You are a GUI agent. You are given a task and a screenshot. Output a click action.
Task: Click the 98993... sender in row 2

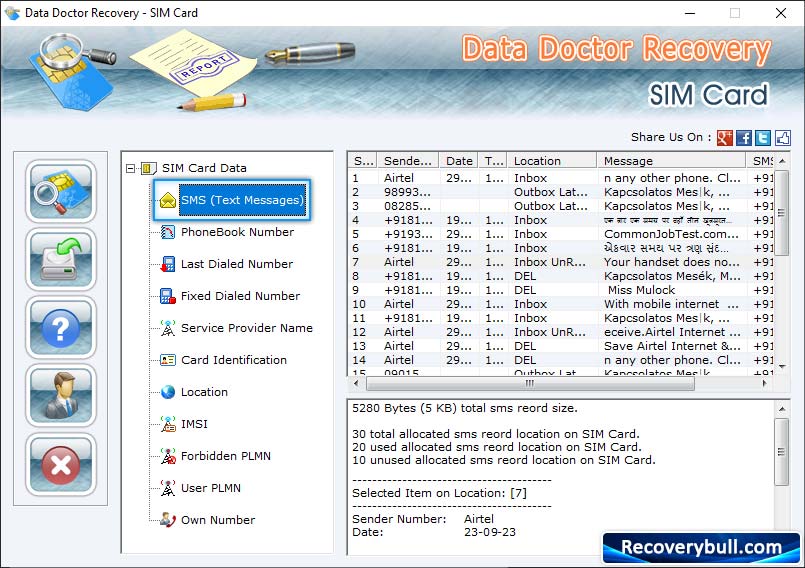407,192
